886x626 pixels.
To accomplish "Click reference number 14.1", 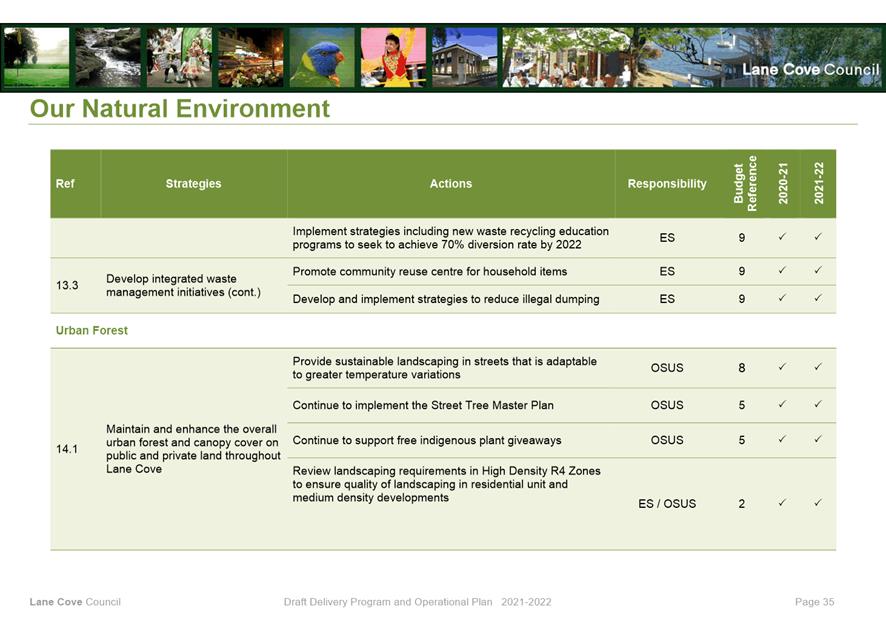I will 67,449.
